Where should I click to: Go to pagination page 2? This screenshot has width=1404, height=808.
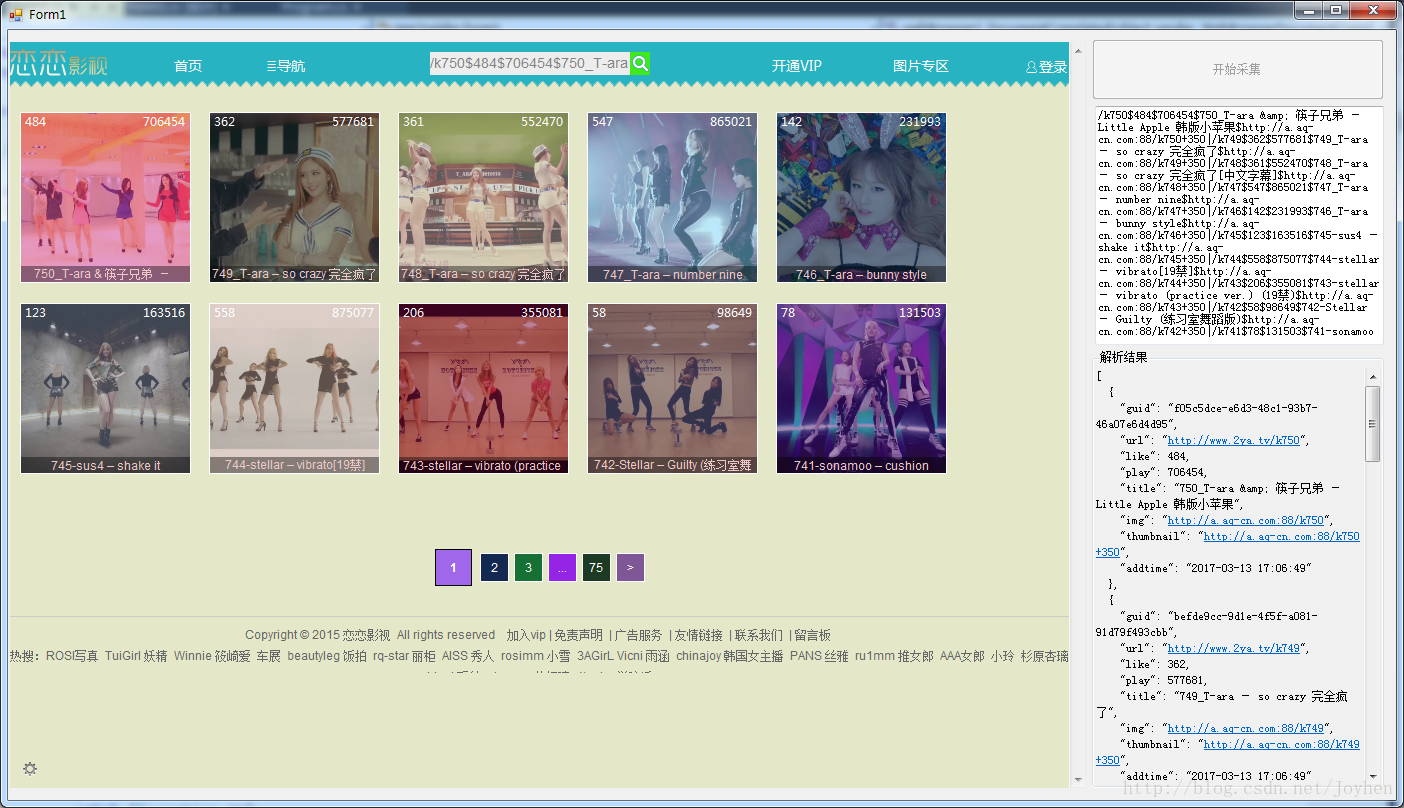click(x=494, y=567)
